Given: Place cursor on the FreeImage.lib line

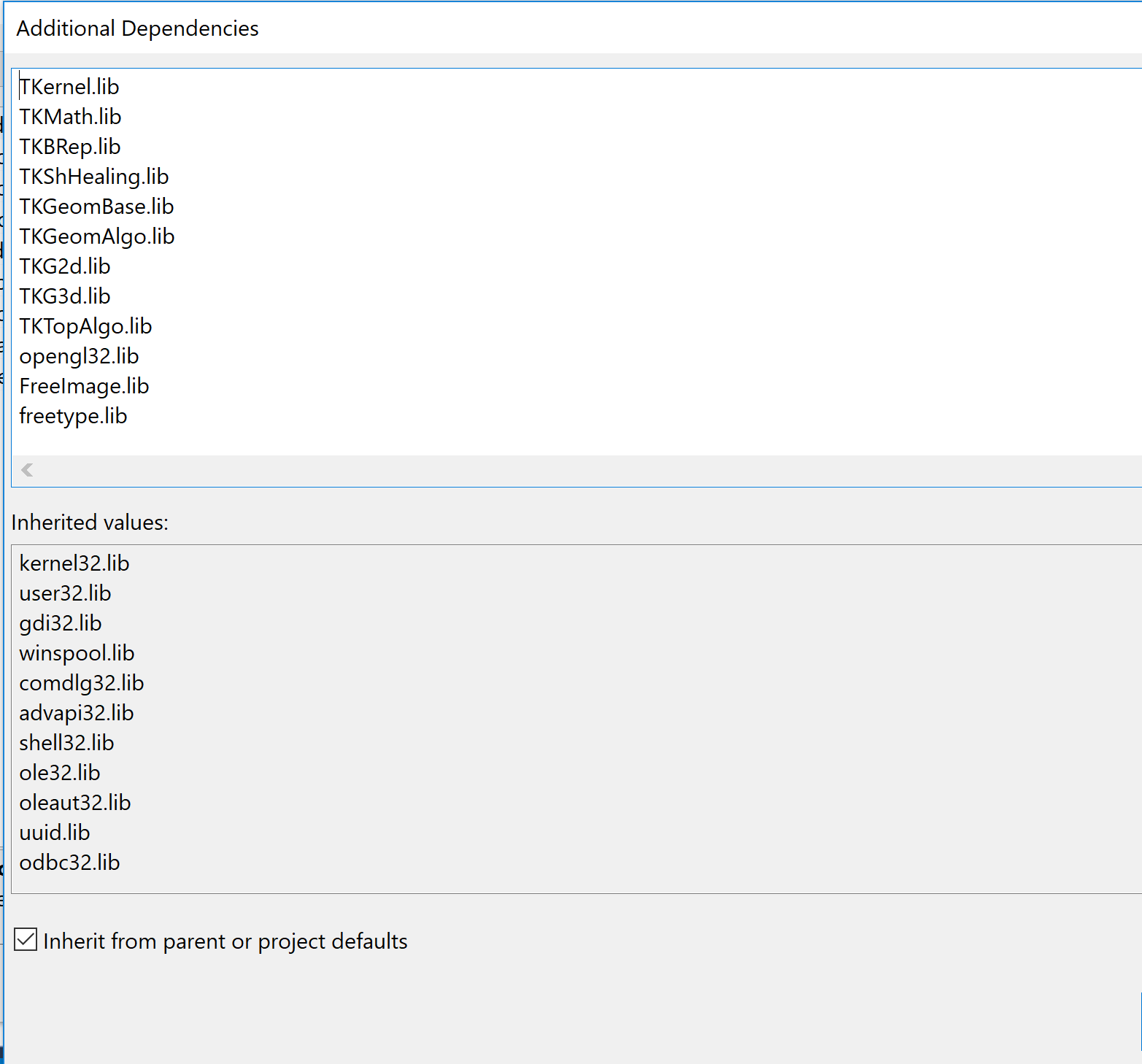Looking at the screenshot, I should (84, 386).
